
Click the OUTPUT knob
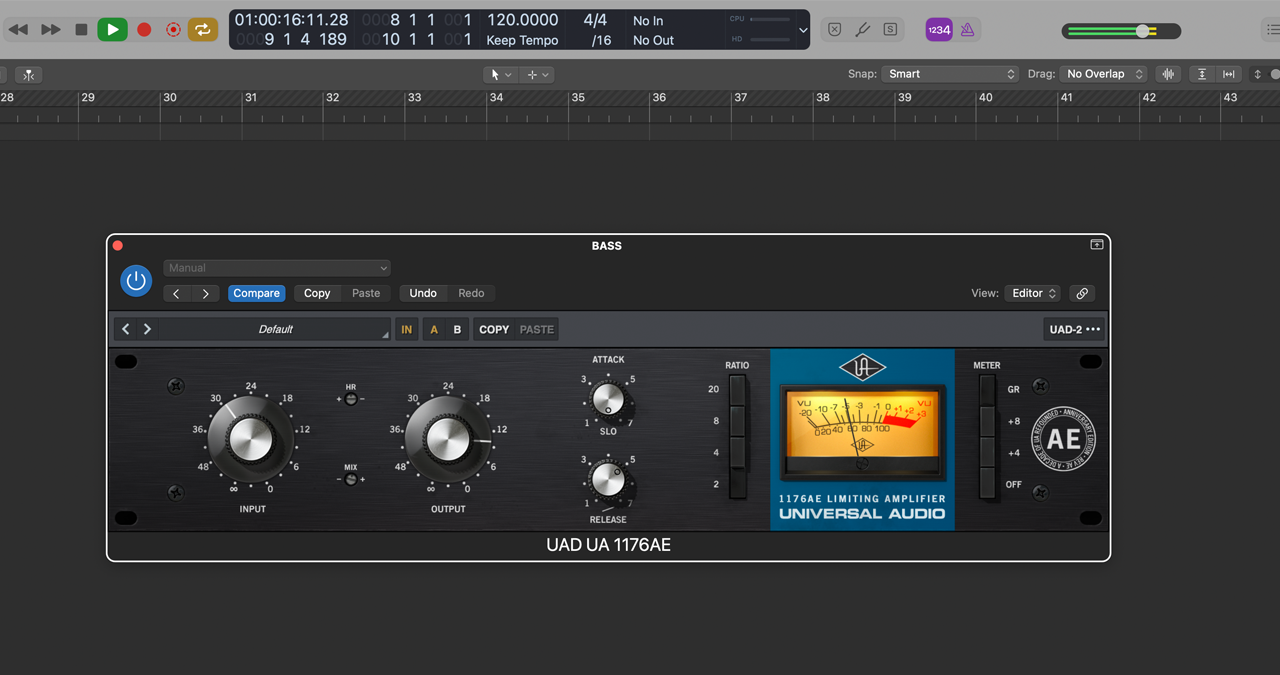(448, 439)
